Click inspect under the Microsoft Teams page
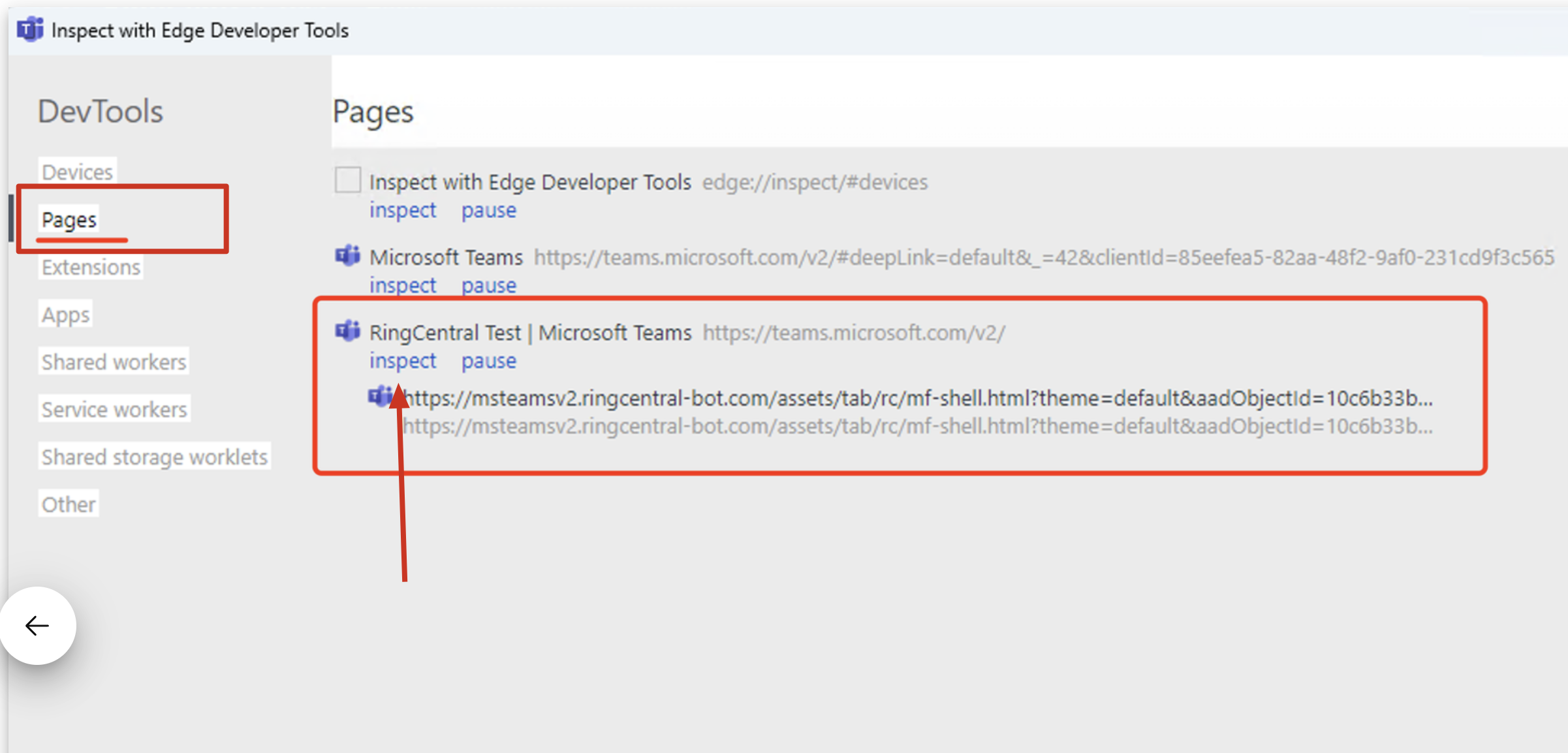 pos(403,284)
